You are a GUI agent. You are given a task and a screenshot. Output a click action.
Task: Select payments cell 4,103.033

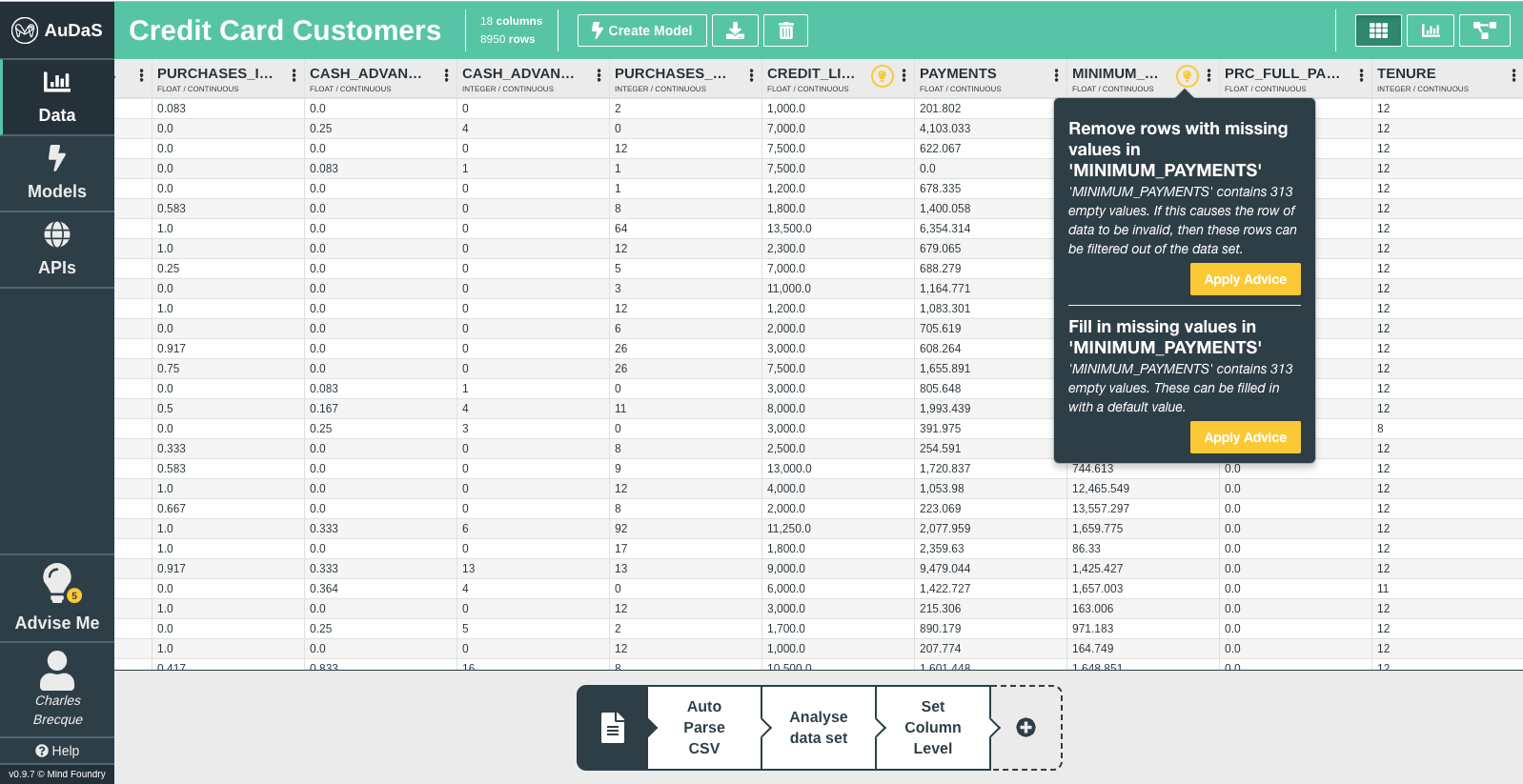pyautogui.click(x=990, y=129)
